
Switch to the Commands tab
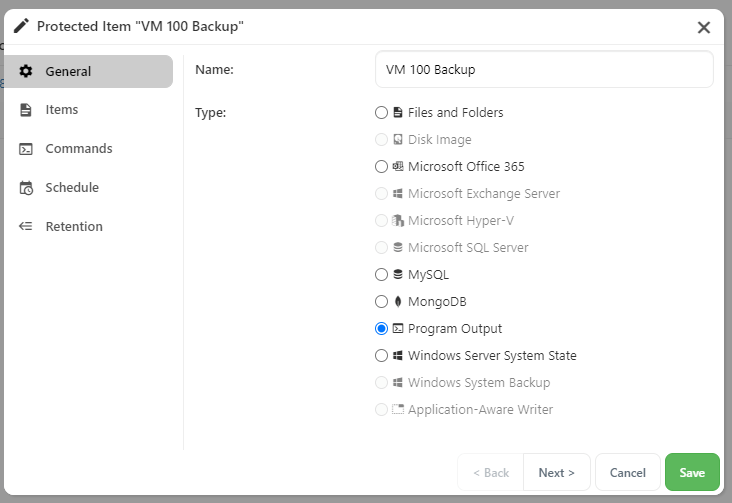click(x=88, y=149)
